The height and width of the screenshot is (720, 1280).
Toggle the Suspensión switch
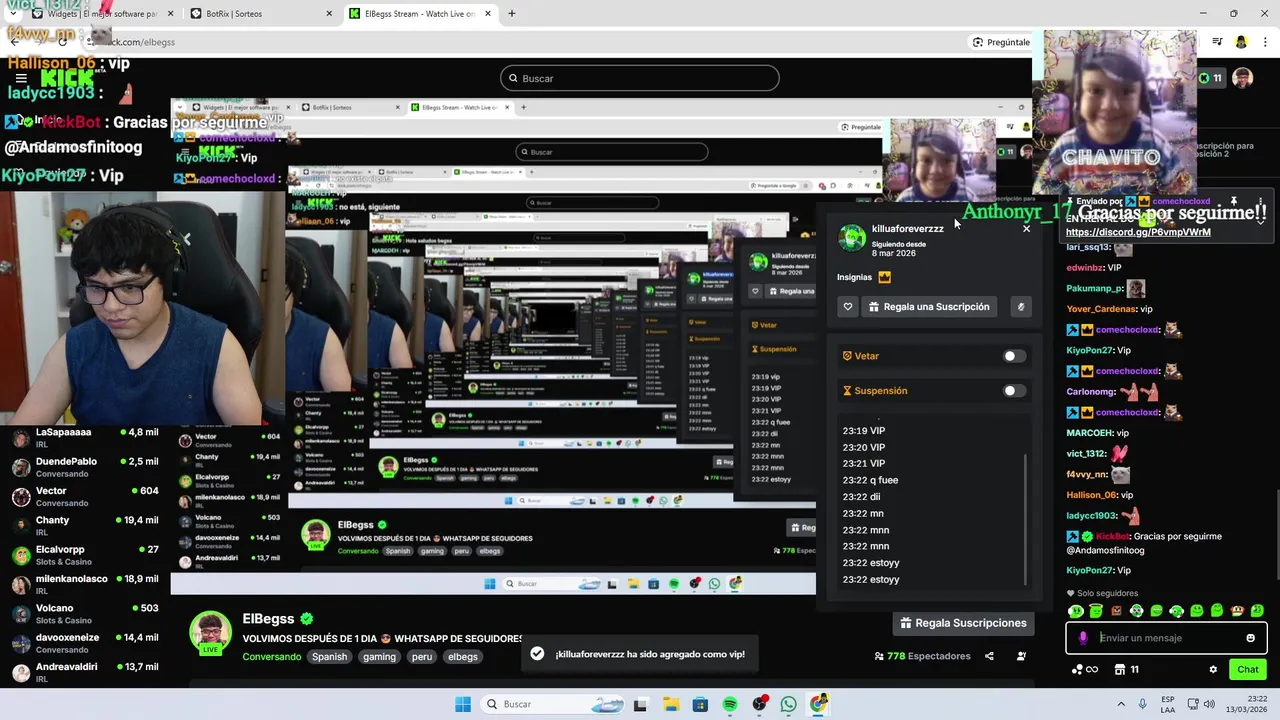click(1014, 391)
